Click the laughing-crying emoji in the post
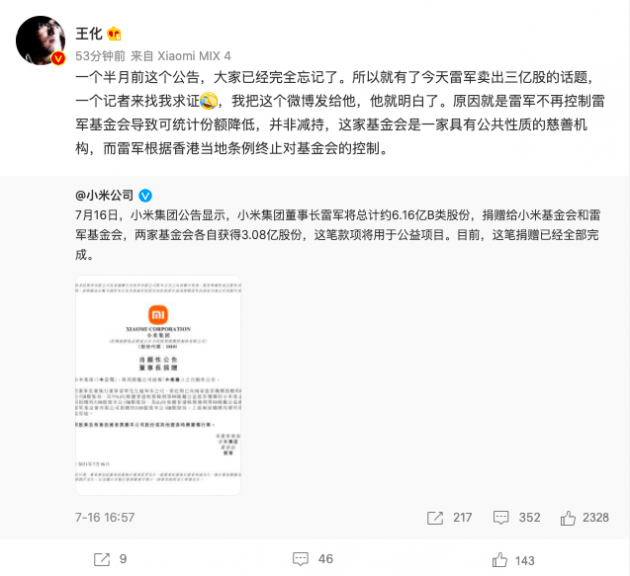 209,101
